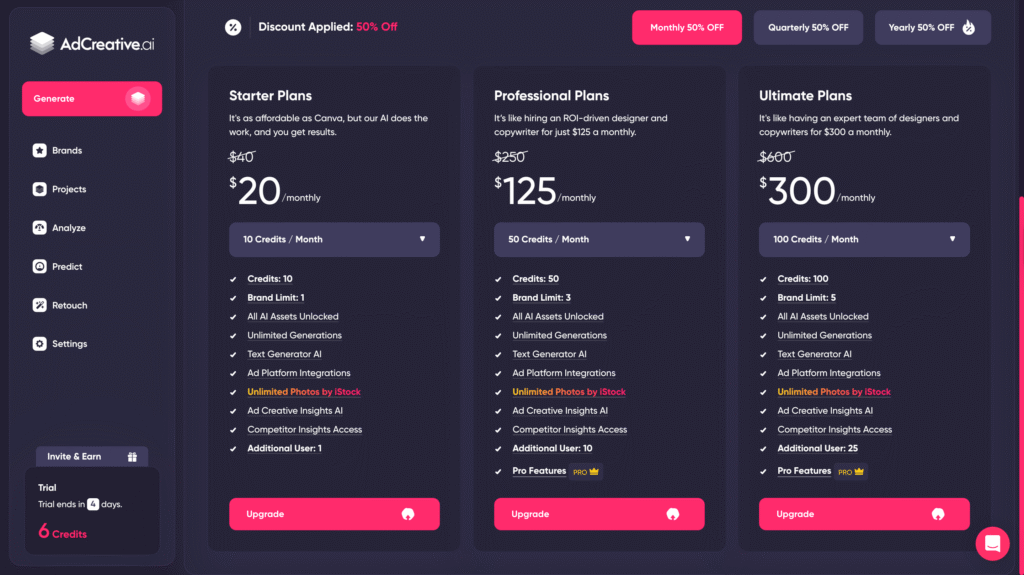The image size is (1024, 575).
Task: Choose the Yearly 50% OFF billing option
Action: click(932, 28)
